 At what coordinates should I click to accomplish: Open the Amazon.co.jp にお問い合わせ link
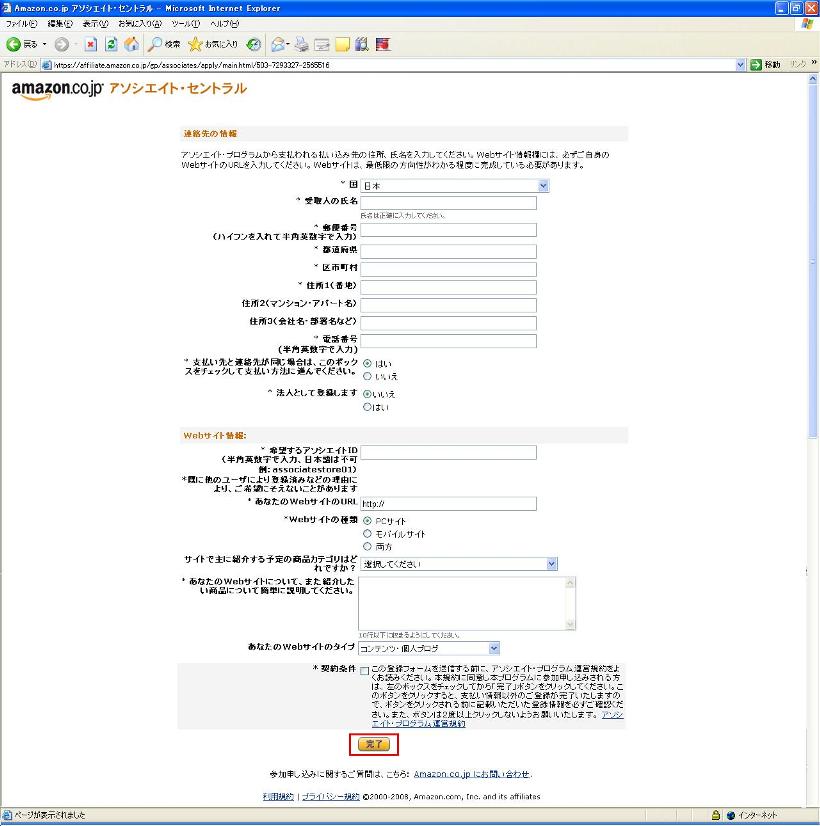[x=471, y=774]
